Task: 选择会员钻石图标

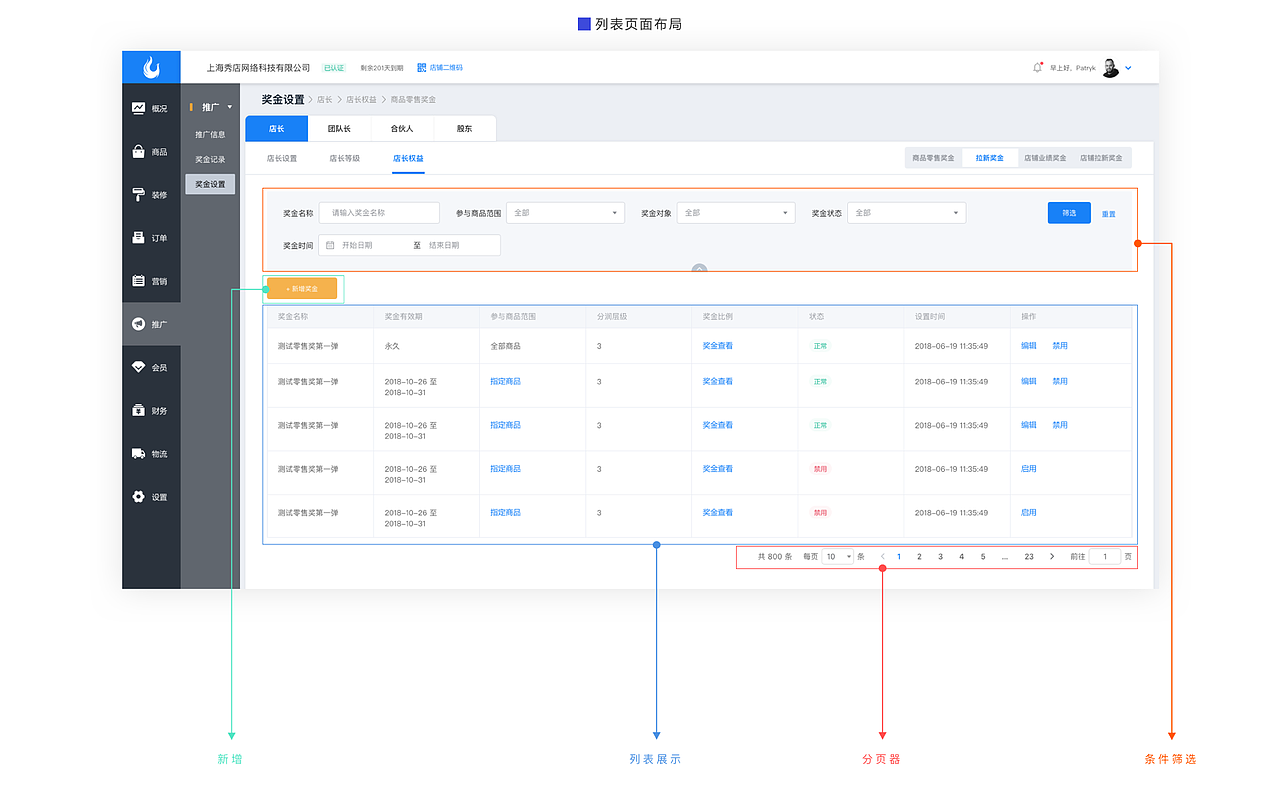Action: 140,367
